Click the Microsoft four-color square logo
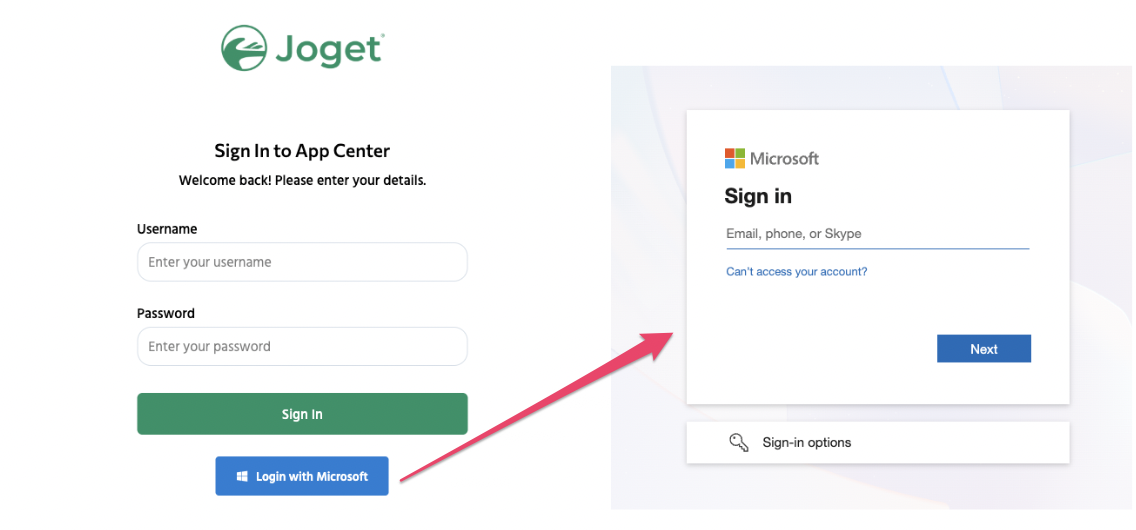 [x=735, y=159]
